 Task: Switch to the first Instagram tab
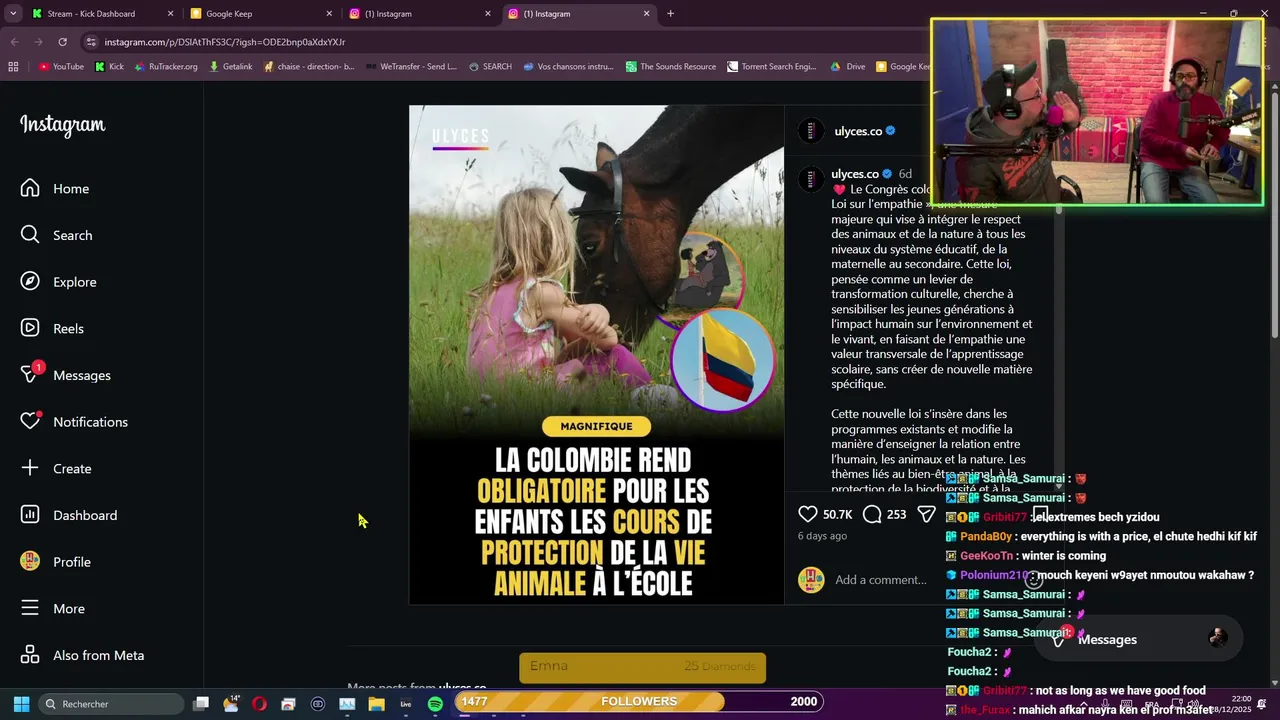click(418, 14)
